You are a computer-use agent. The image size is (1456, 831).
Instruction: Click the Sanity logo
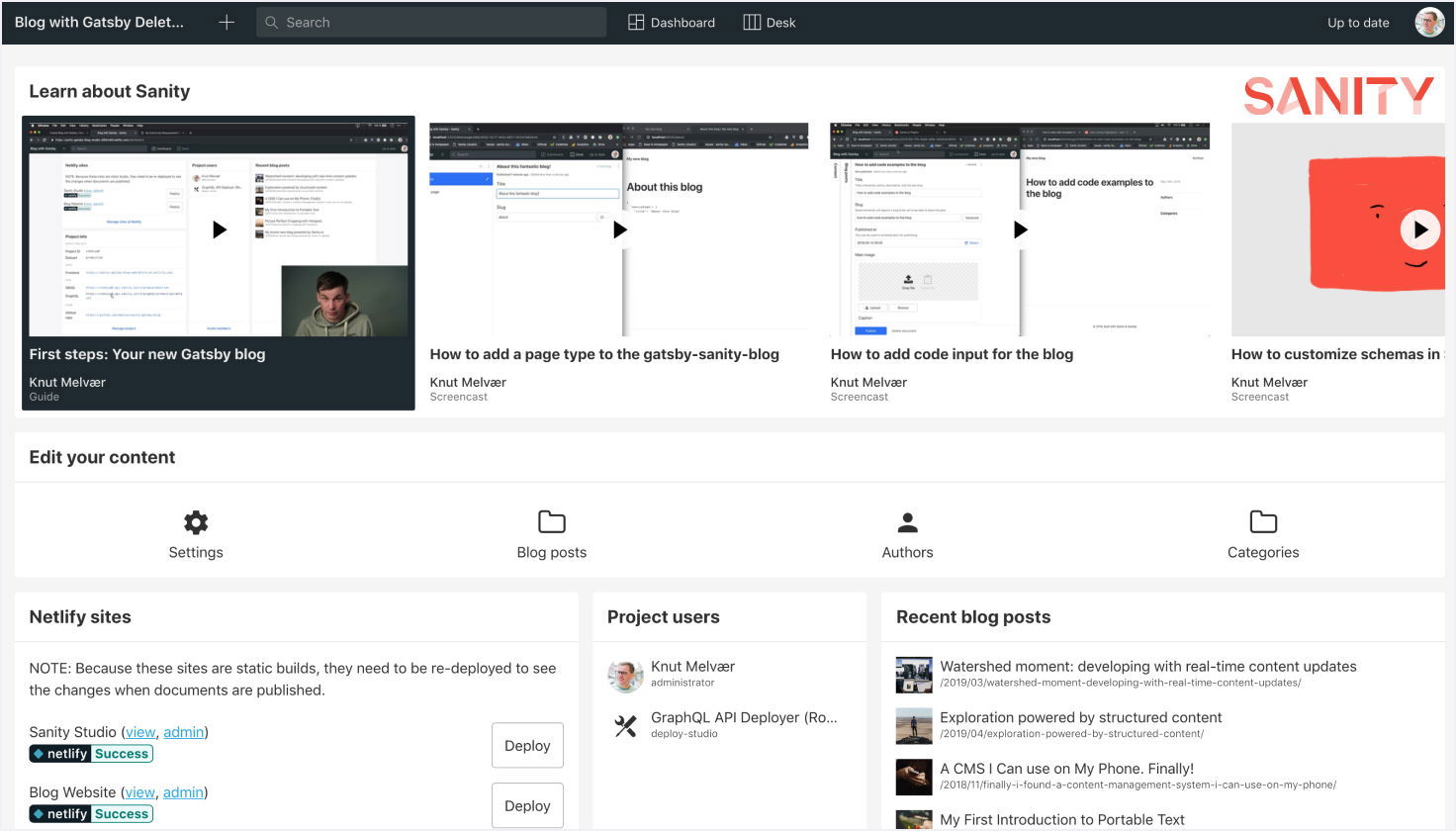(x=1337, y=96)
